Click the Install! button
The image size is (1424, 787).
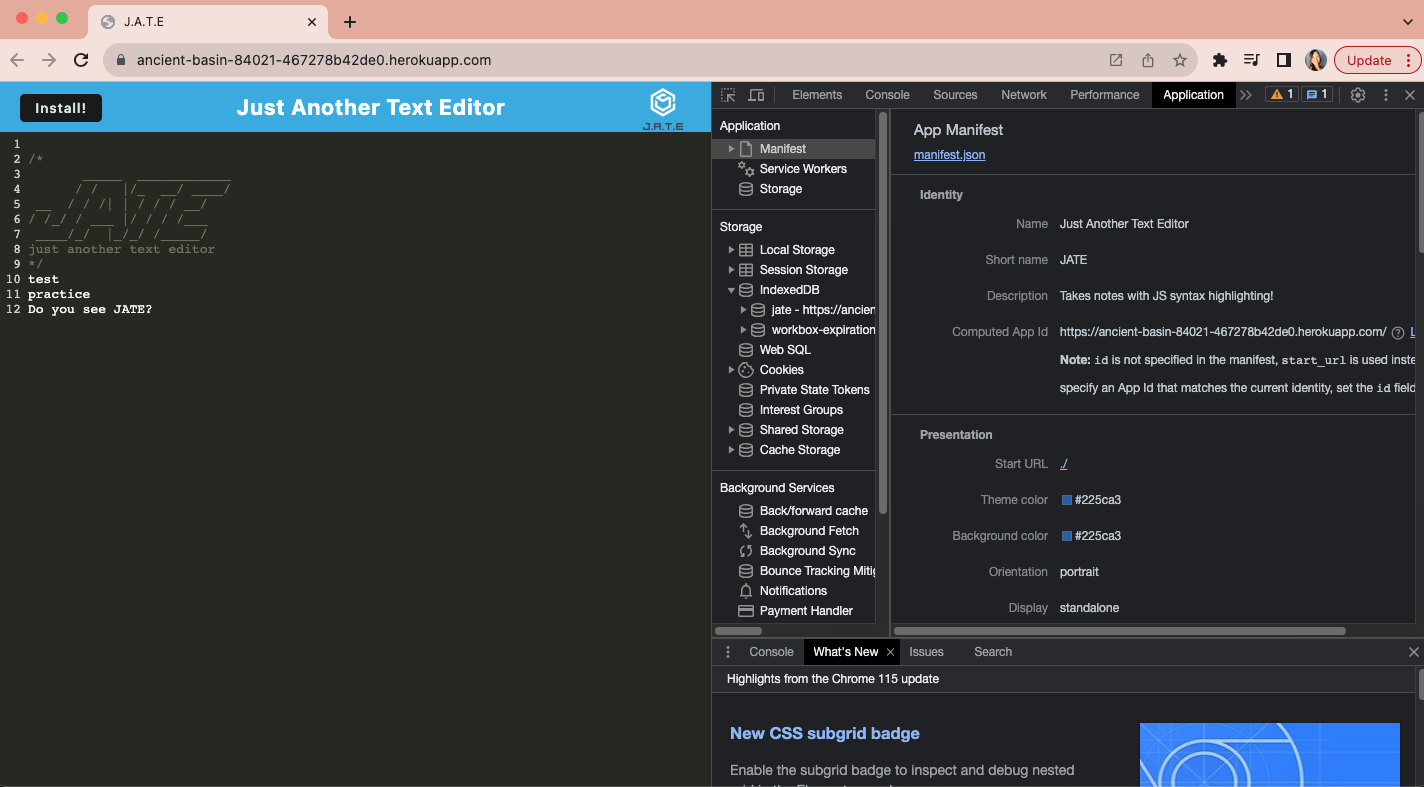point(61,108)
